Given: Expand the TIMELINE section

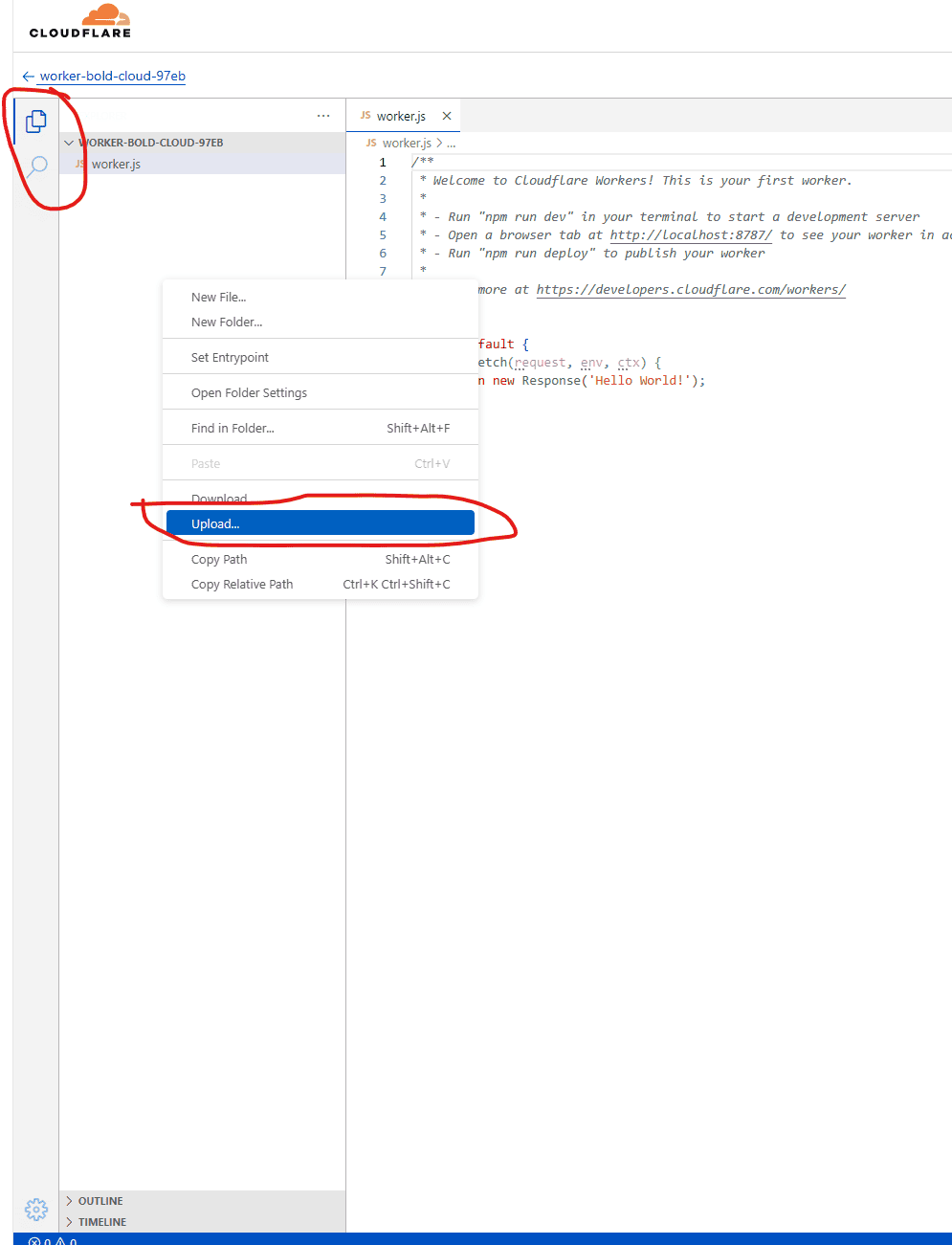Looking at the screenshot, I should (101, 1222).
